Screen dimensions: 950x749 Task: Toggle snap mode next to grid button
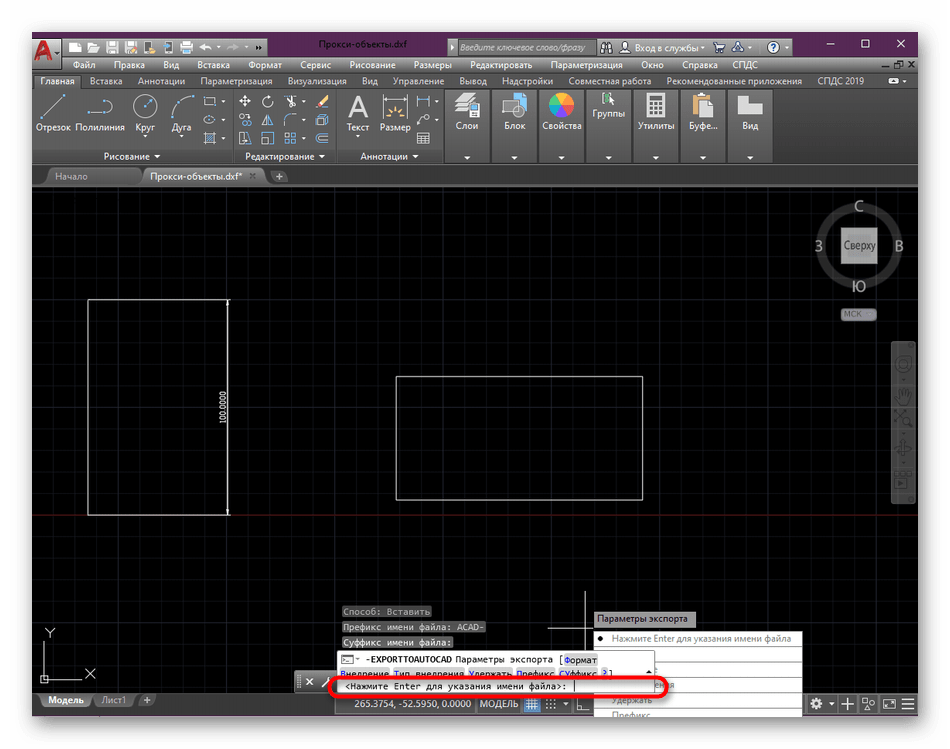pyautogui.click(x=551, y=704)
